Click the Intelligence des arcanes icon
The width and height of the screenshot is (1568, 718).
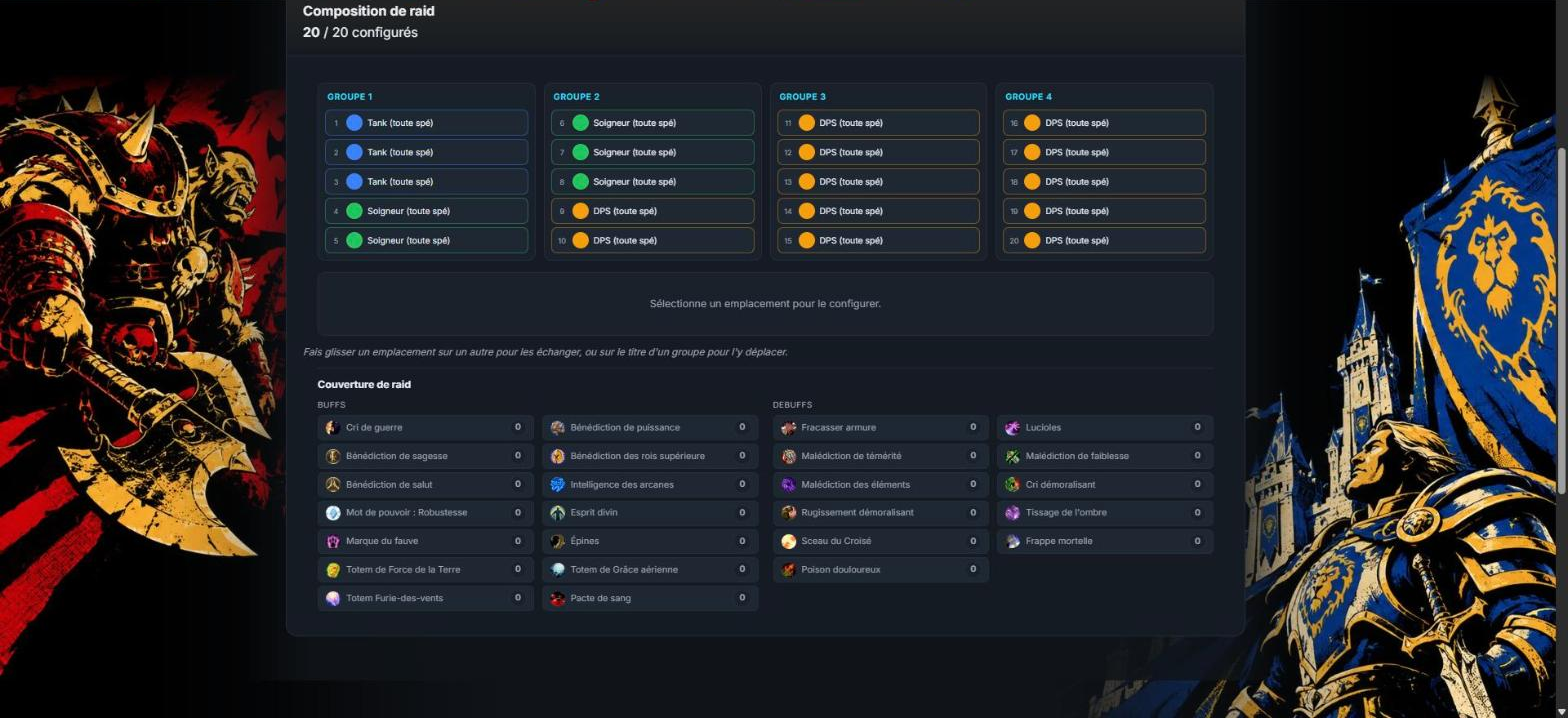point(558,484)
